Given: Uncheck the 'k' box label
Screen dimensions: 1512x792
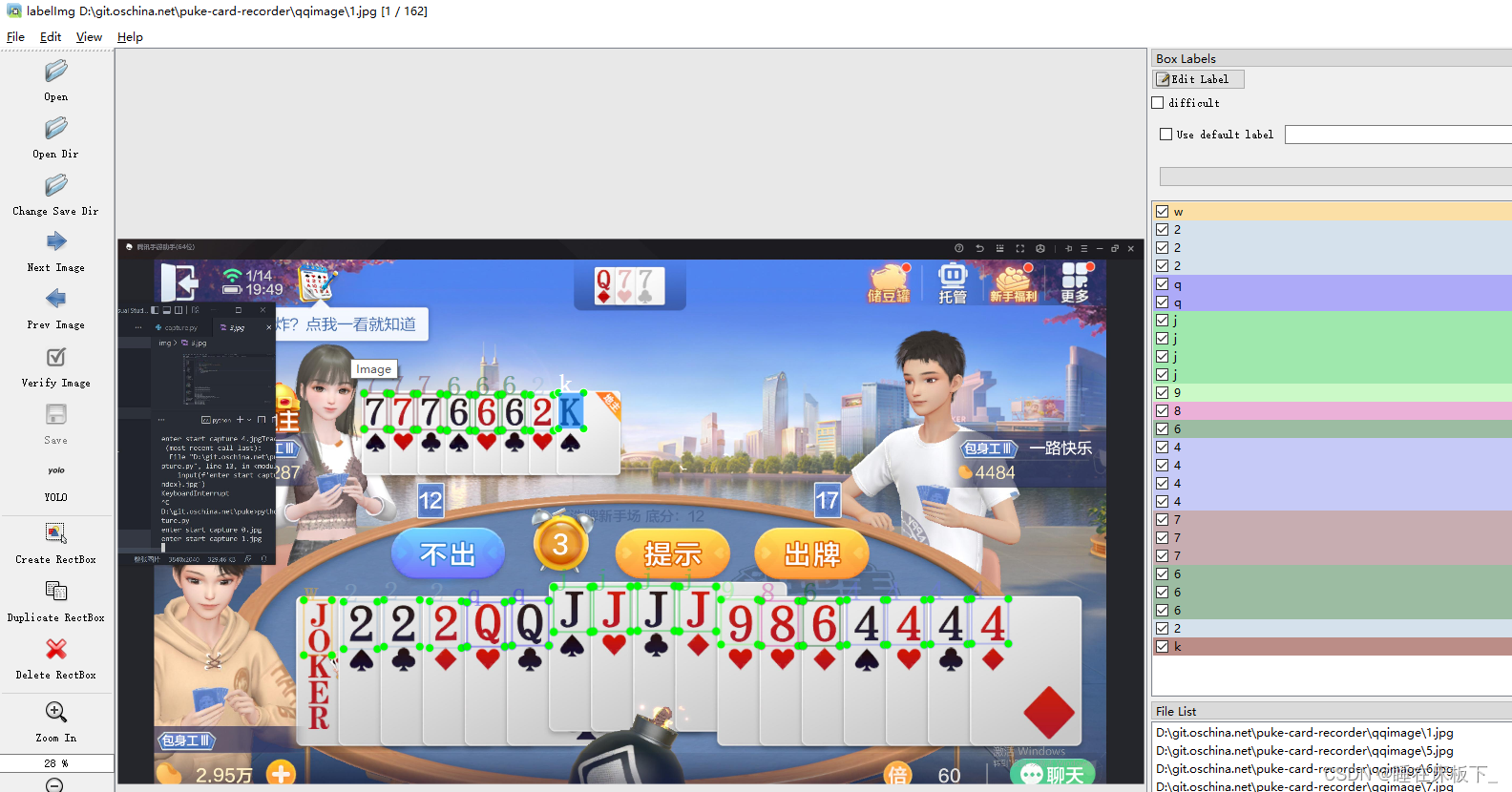Looking at the screenshot, I should tap(1162, 647).
